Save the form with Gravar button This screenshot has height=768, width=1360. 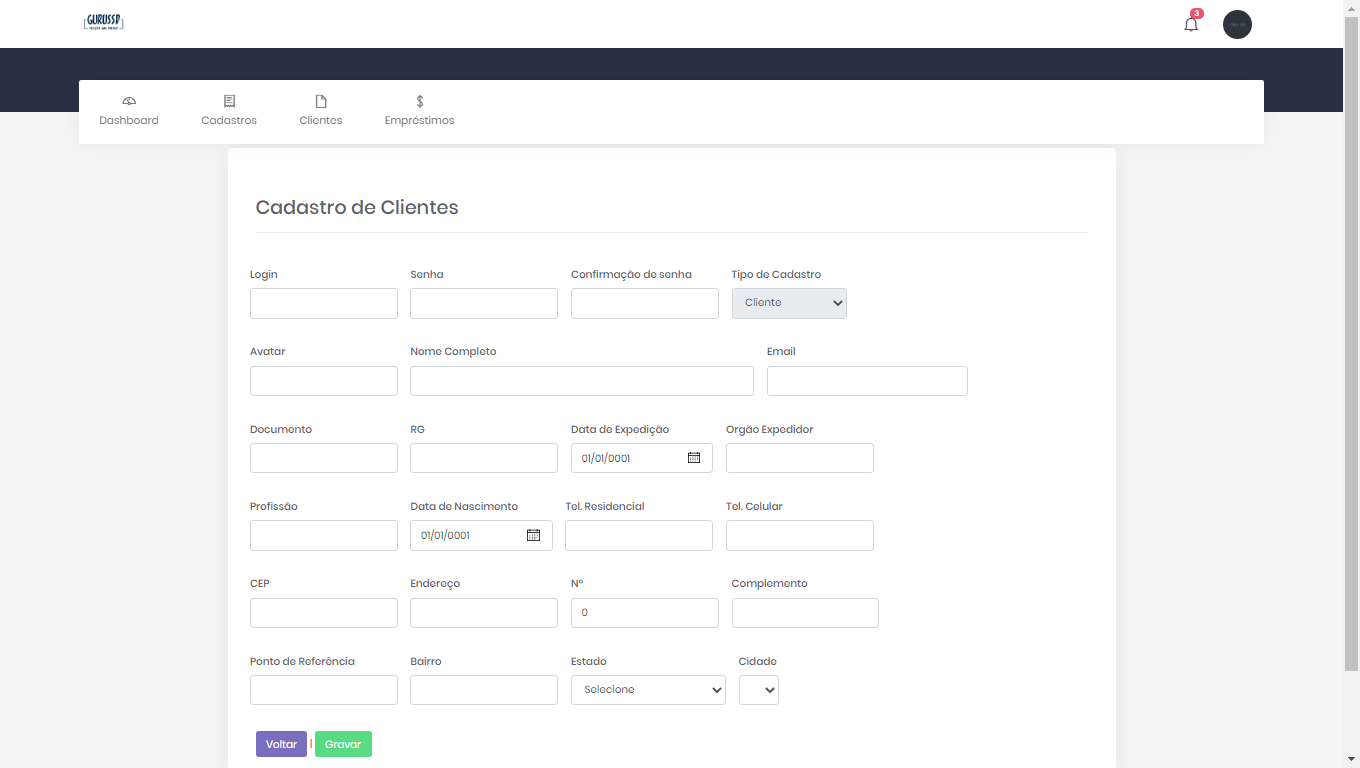pyautogui.click(x=343, y=744)
